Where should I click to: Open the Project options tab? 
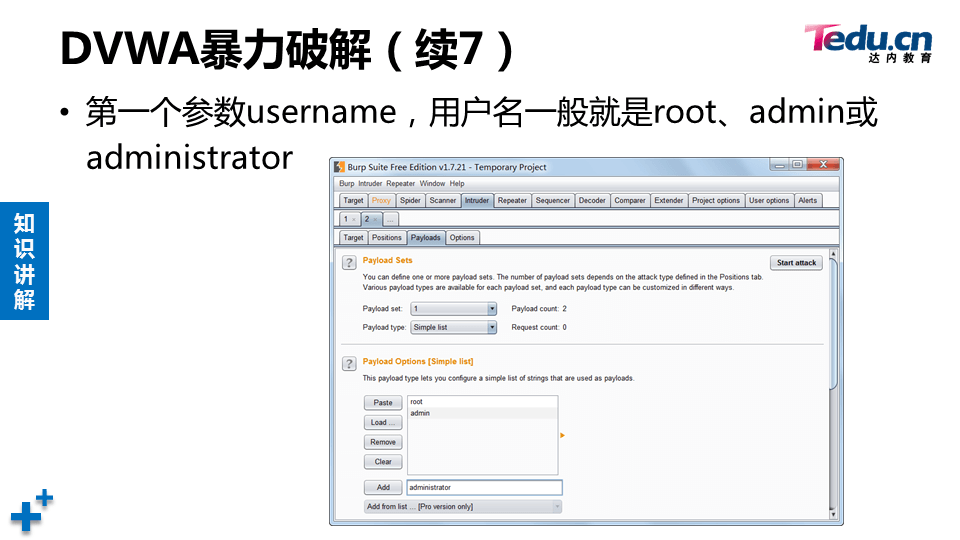click(x=716, y=200)
